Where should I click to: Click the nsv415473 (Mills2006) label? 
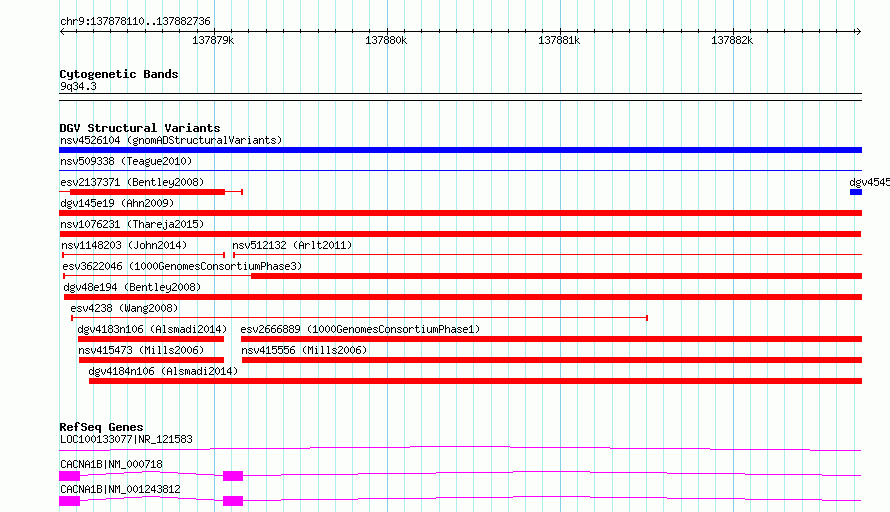point(141,350)
